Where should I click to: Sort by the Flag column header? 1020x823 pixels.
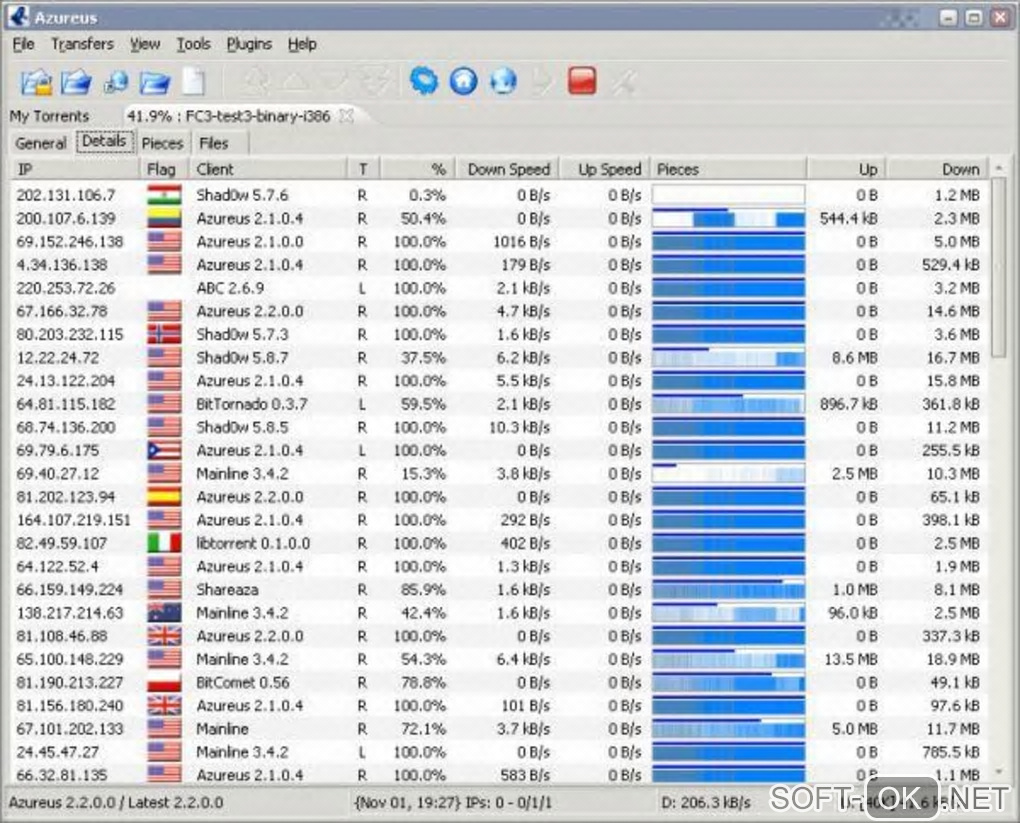coord(165,169)
